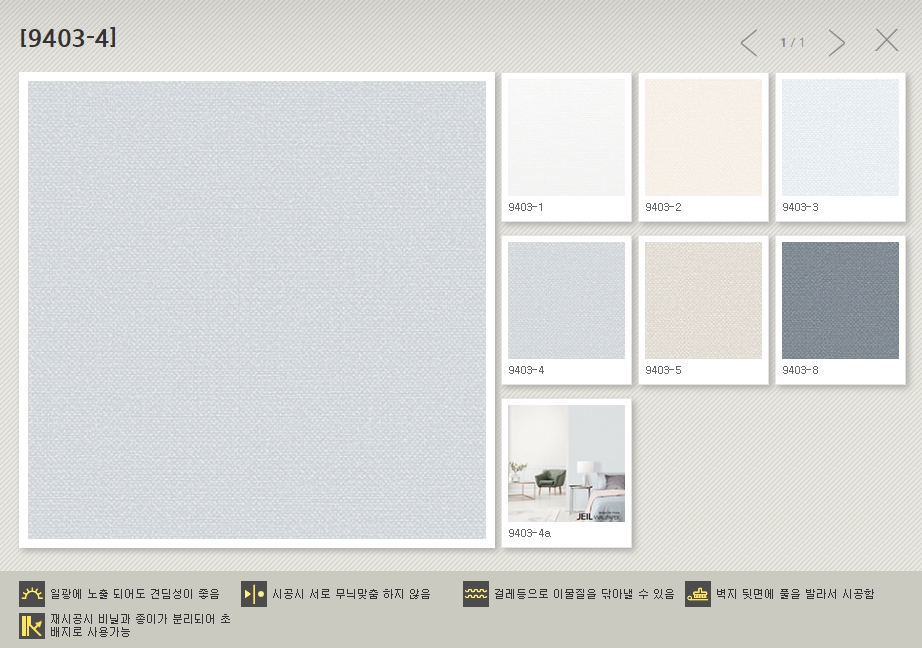The height and width of the screenshot is (648, 922).
Task: Click the 1 / 1 page indicator
Action: [792, 43]
